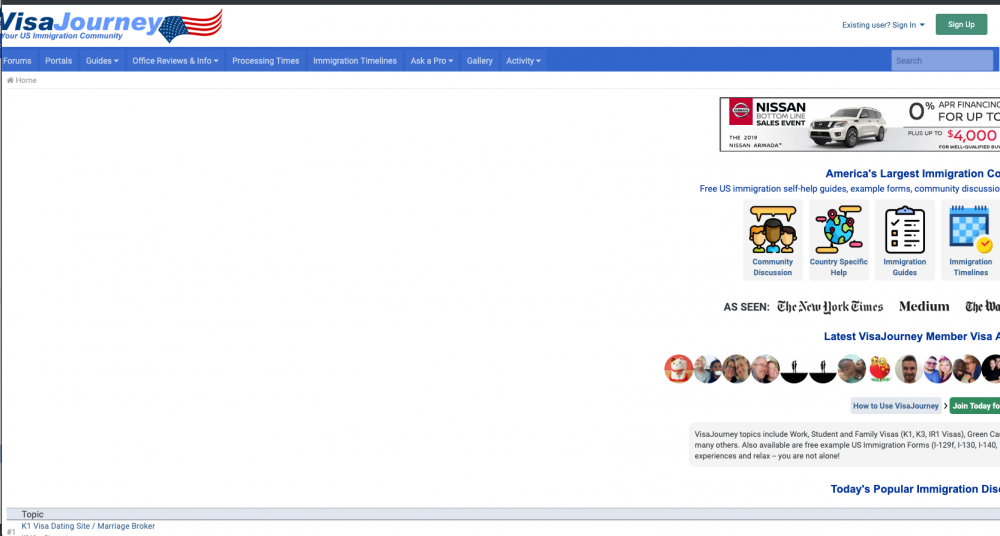The height and width of the screenshot is (536, 1000).
Task: Go to the Processing Times page
Action: pyautogui.click(x=265, y=61)
